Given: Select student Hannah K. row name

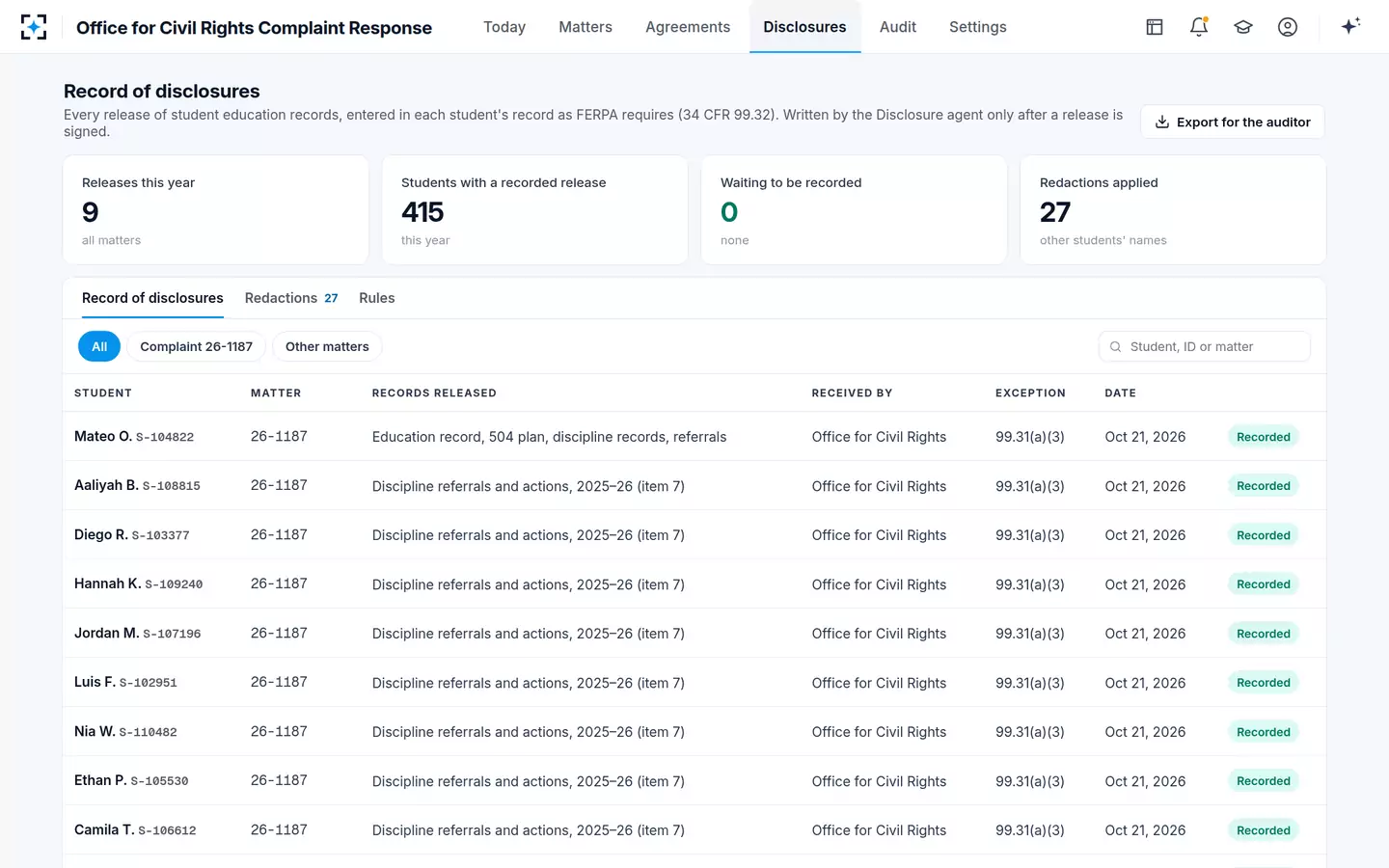Looking at the screenshot, I should 108,584.
